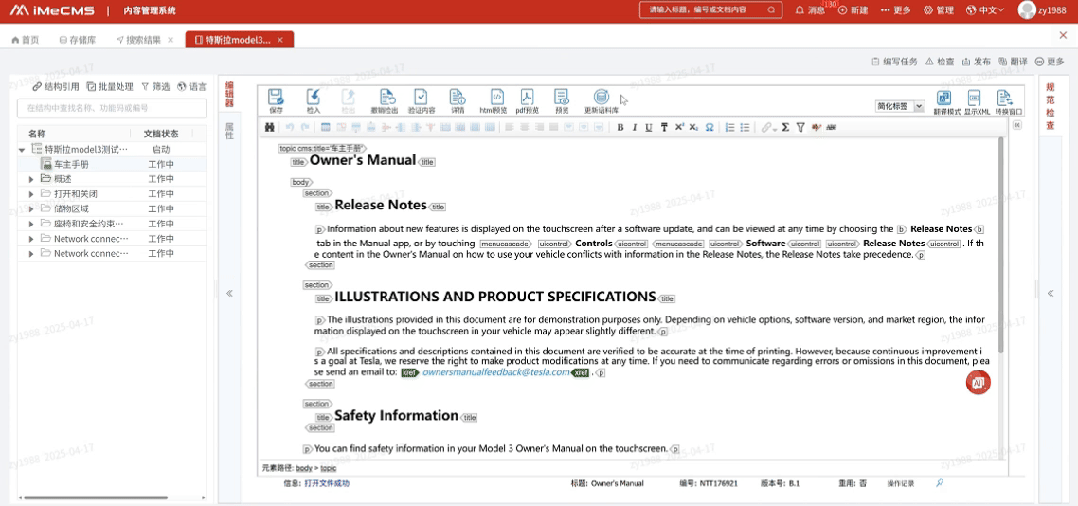
Task: Collapse the left structure panel
Action: (229, 294)
